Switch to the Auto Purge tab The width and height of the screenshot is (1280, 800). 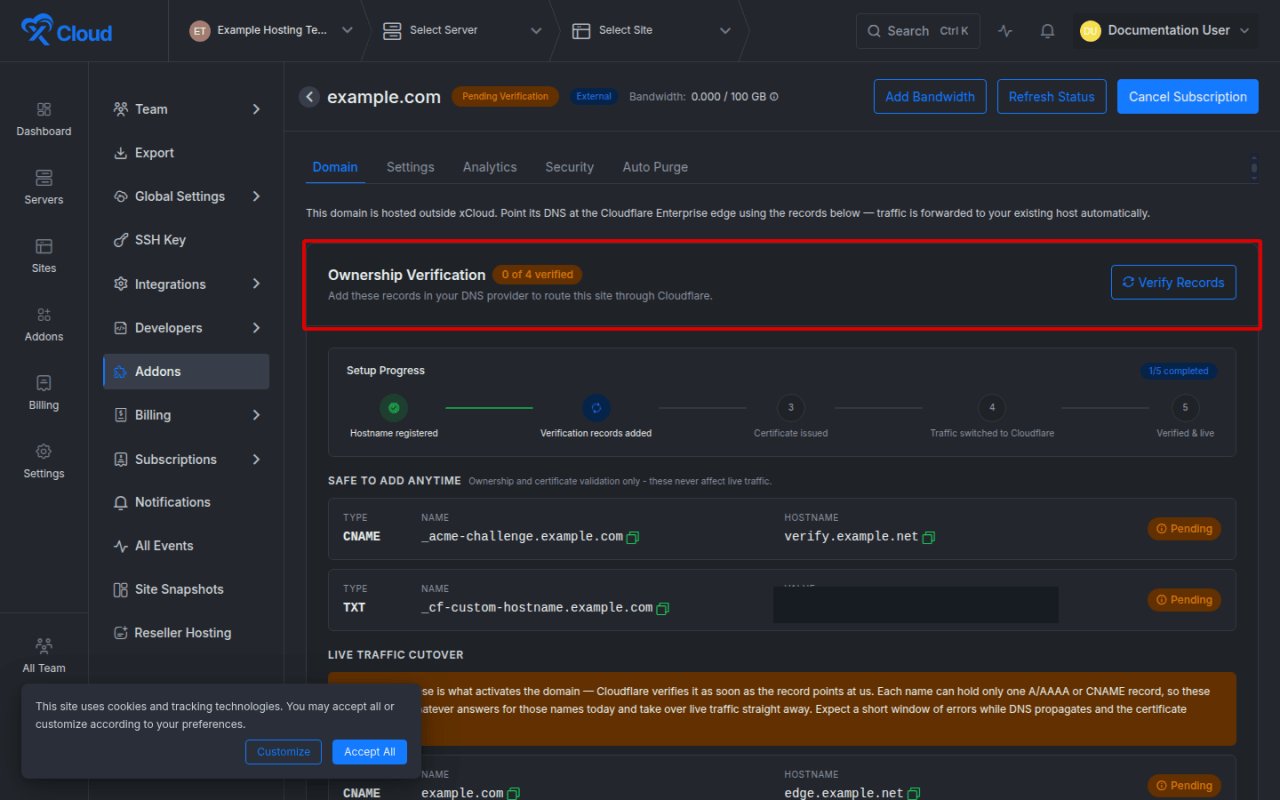tap(655, 167)
